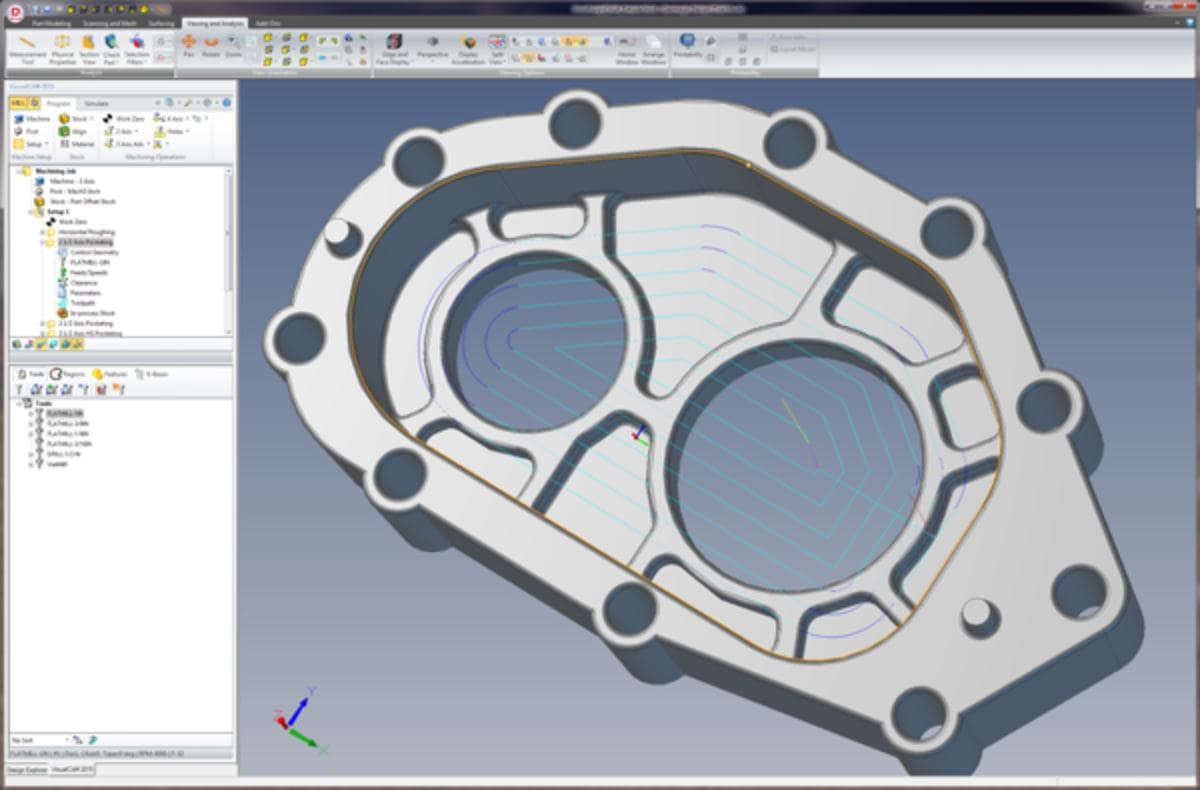Open the Setup dropdown
The width and height of the screenshot is (1200, 790).
30,144
